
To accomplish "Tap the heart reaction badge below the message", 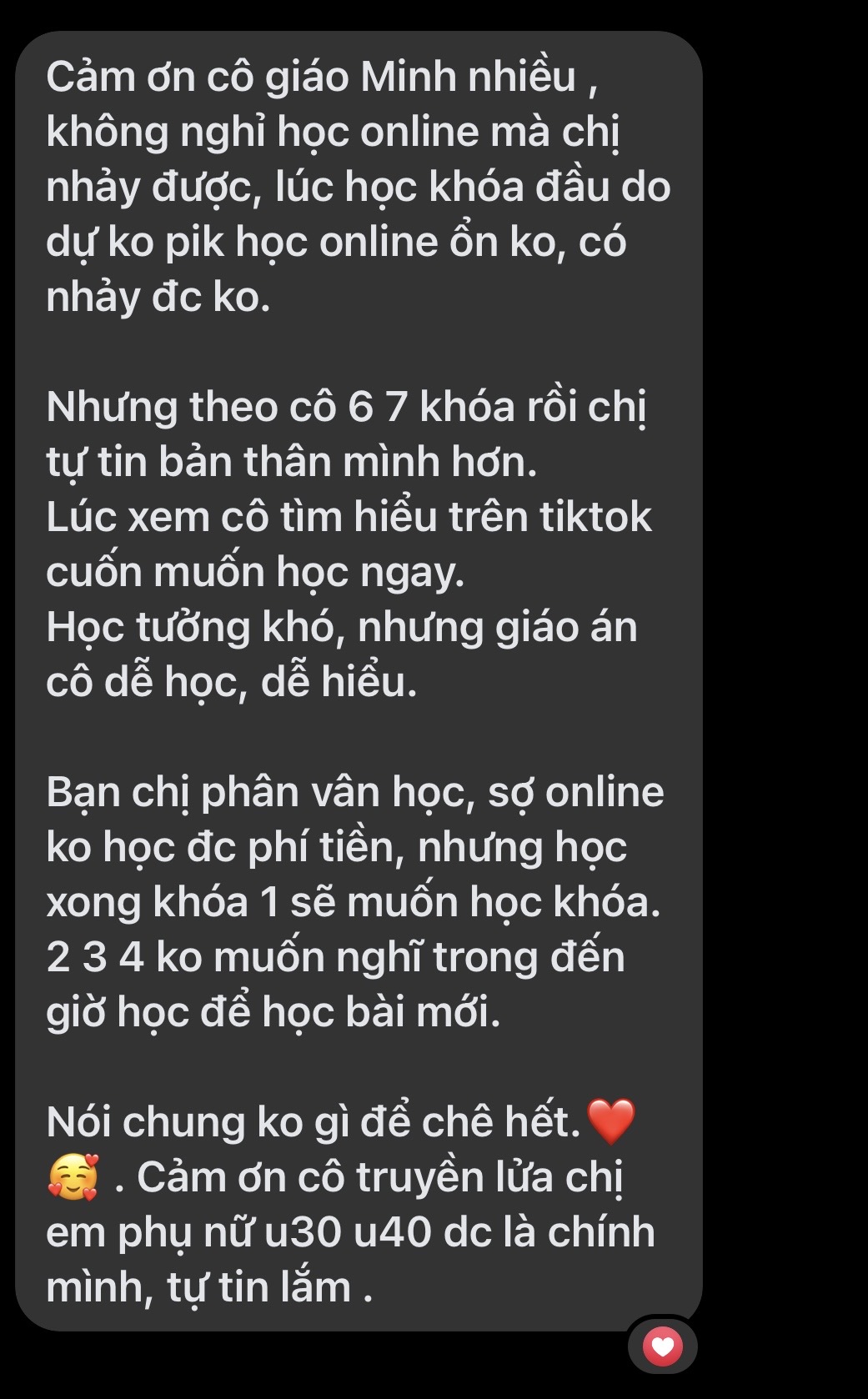I will point(662,1346).
